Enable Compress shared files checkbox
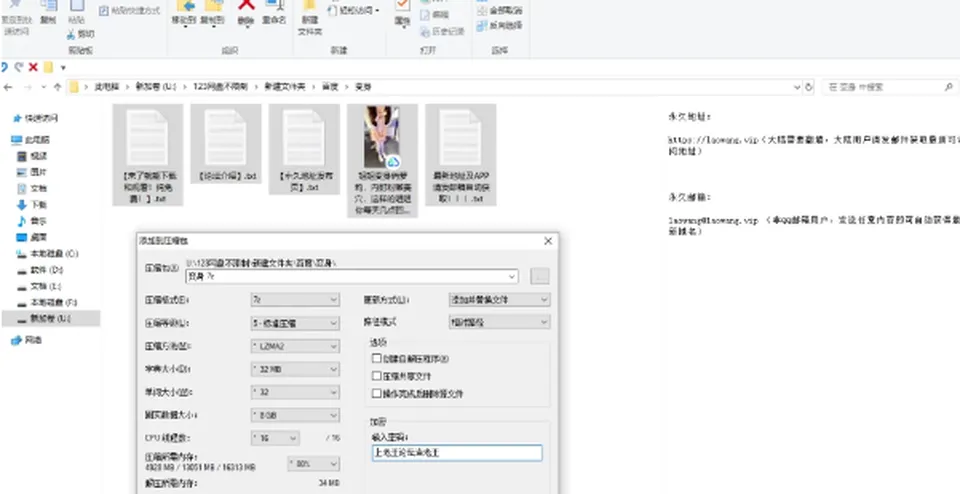Image resolution: width=960 pixels, height=494 pixels. 377,376
